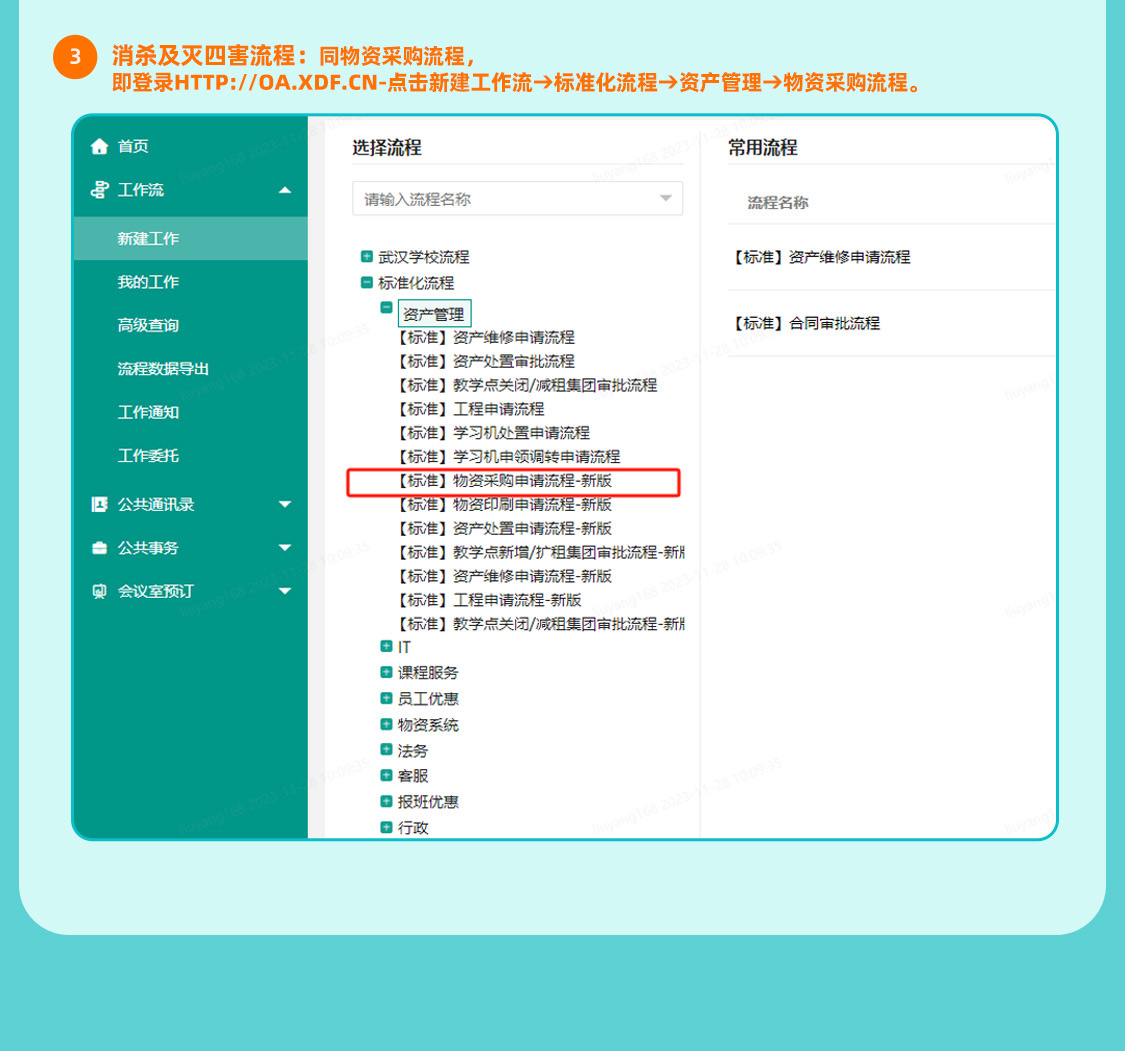Viewport: 1125px width, 1051px height.
Task: Select 新建工作 in the sidebar menu
Action: [148, 239]
